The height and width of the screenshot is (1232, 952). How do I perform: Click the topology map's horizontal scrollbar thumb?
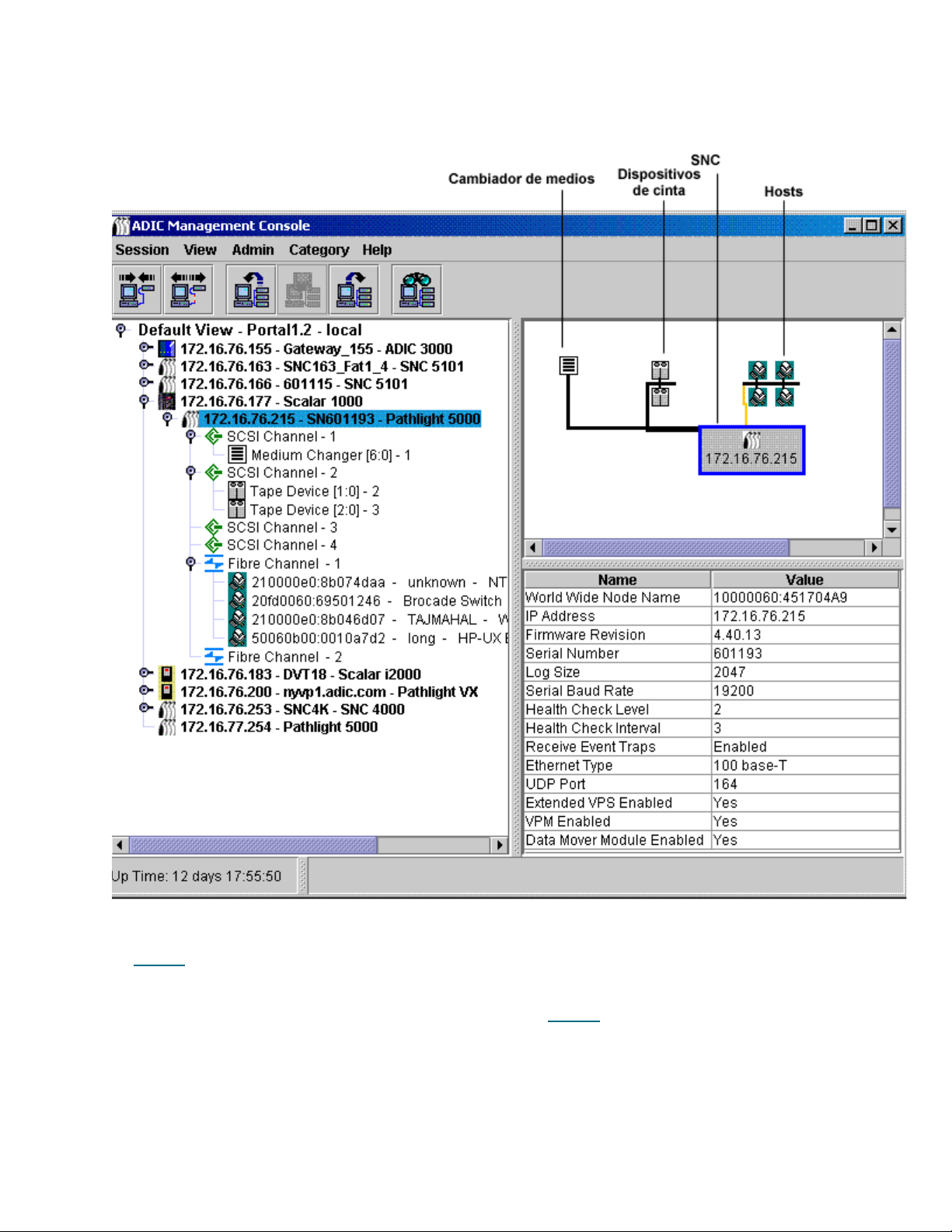pos(665,547)
